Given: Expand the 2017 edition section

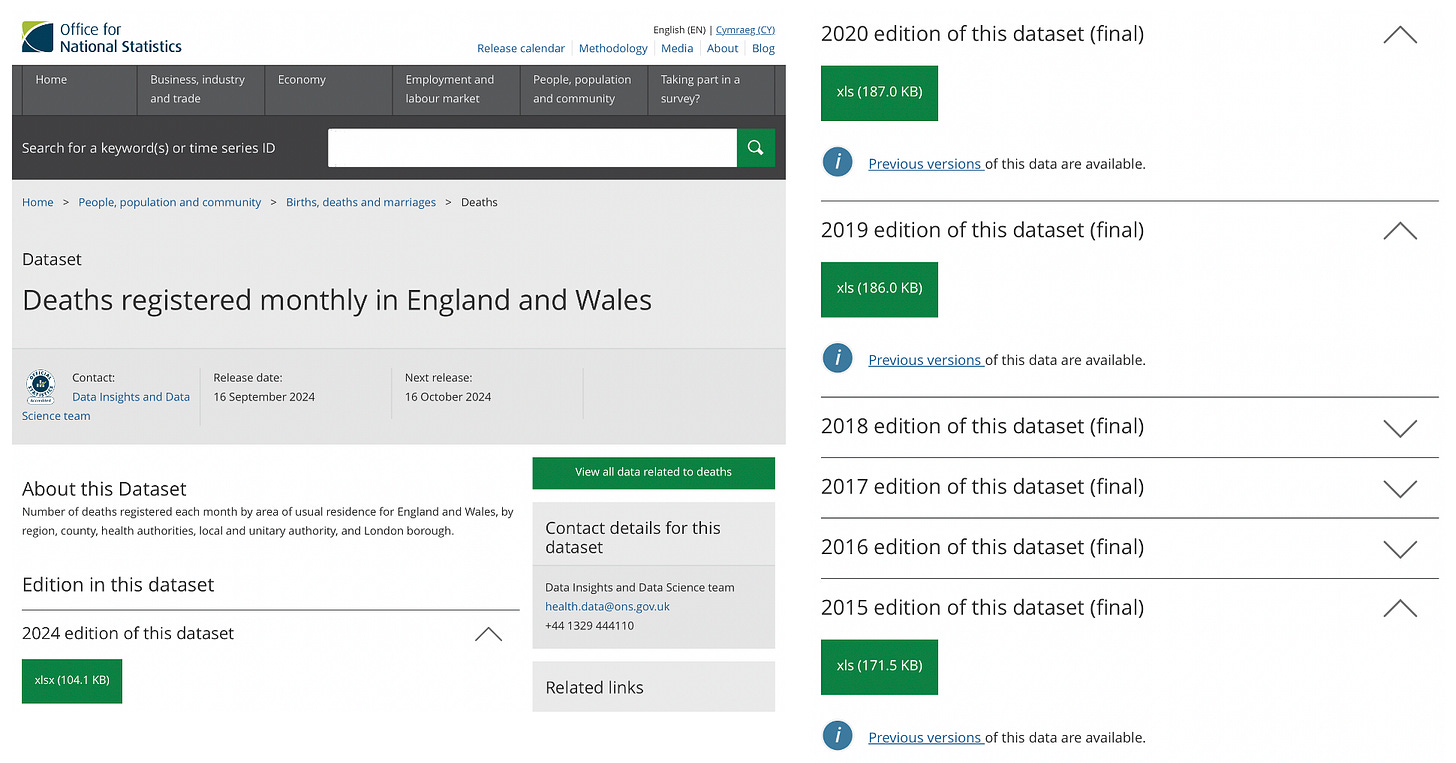Looking at the screenshot, I should click(x=1400, y=488).
